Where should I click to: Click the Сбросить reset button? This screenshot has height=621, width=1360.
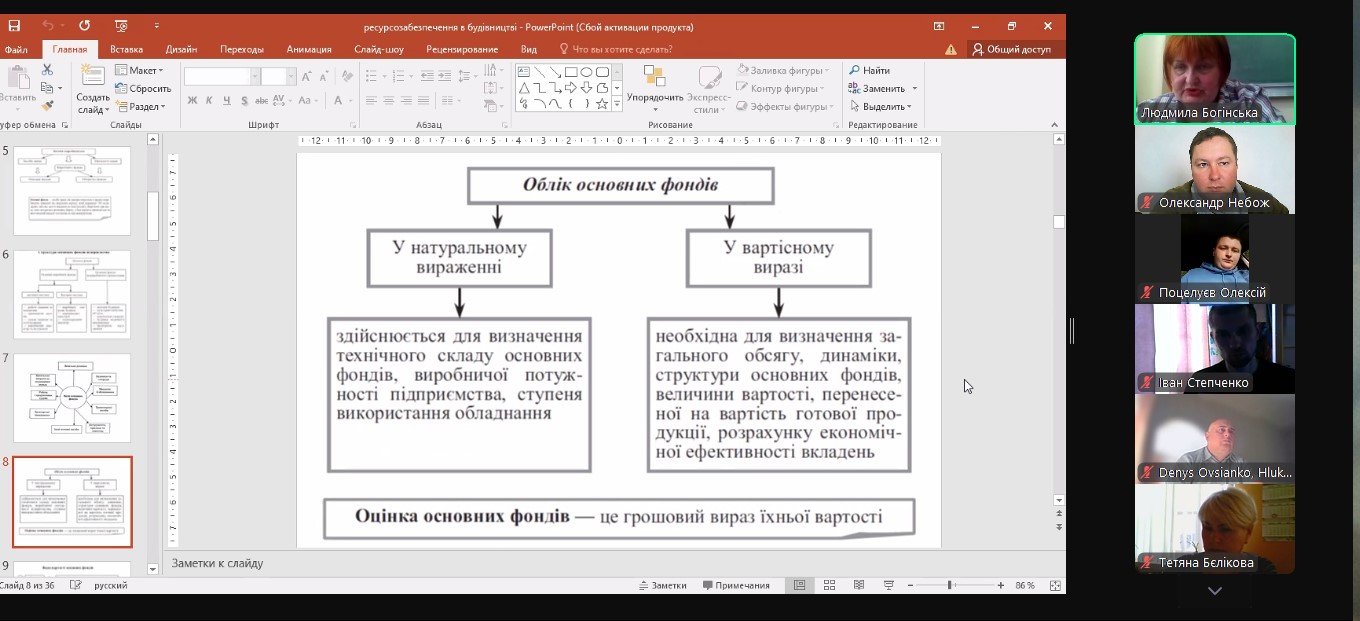(x=143, y=88)
